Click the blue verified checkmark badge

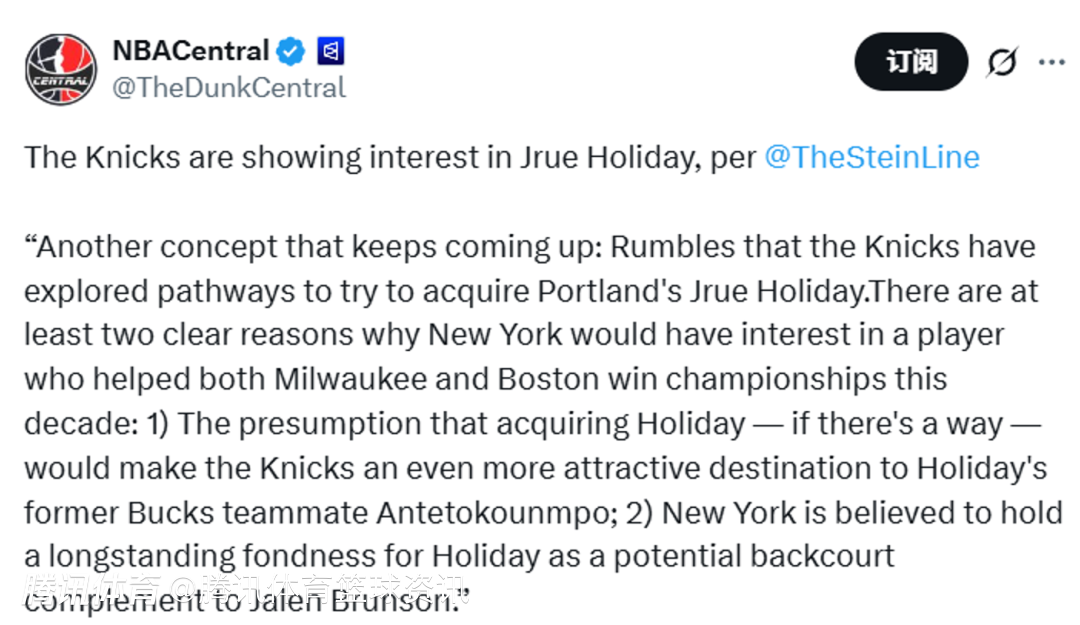[292, 50]
